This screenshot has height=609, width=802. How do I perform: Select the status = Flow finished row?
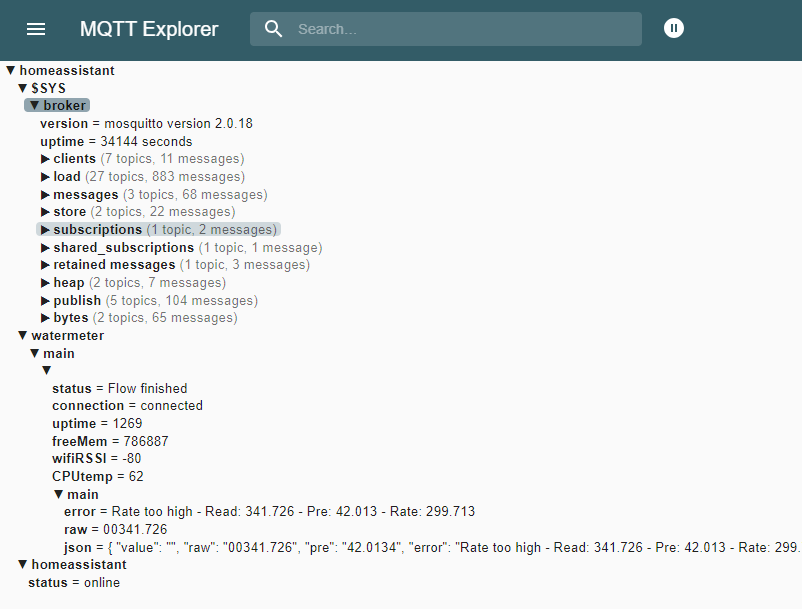pos(120,389)
